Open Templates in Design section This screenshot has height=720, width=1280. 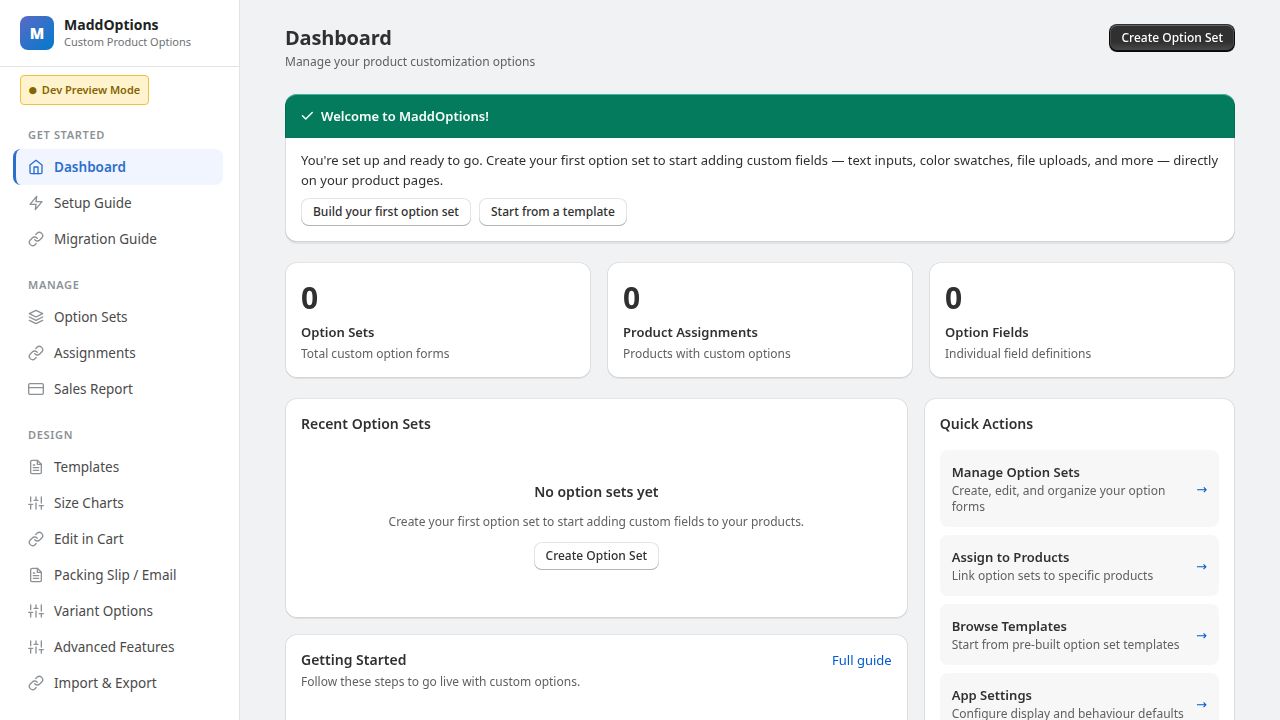click(x=119, y=467)
